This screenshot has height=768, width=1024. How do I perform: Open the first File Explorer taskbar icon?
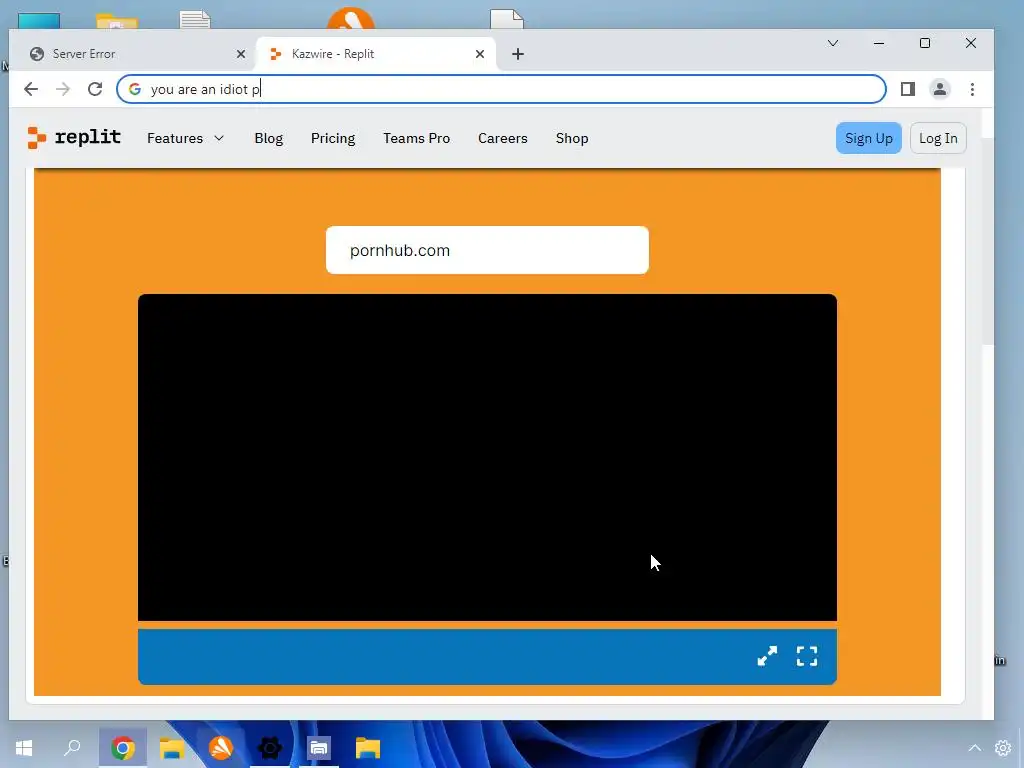(x=172, y=748)
